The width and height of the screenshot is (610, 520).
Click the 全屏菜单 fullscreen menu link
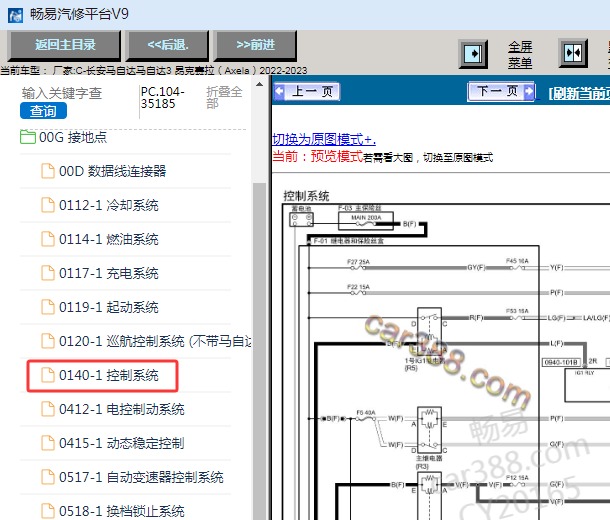[520, 54]
